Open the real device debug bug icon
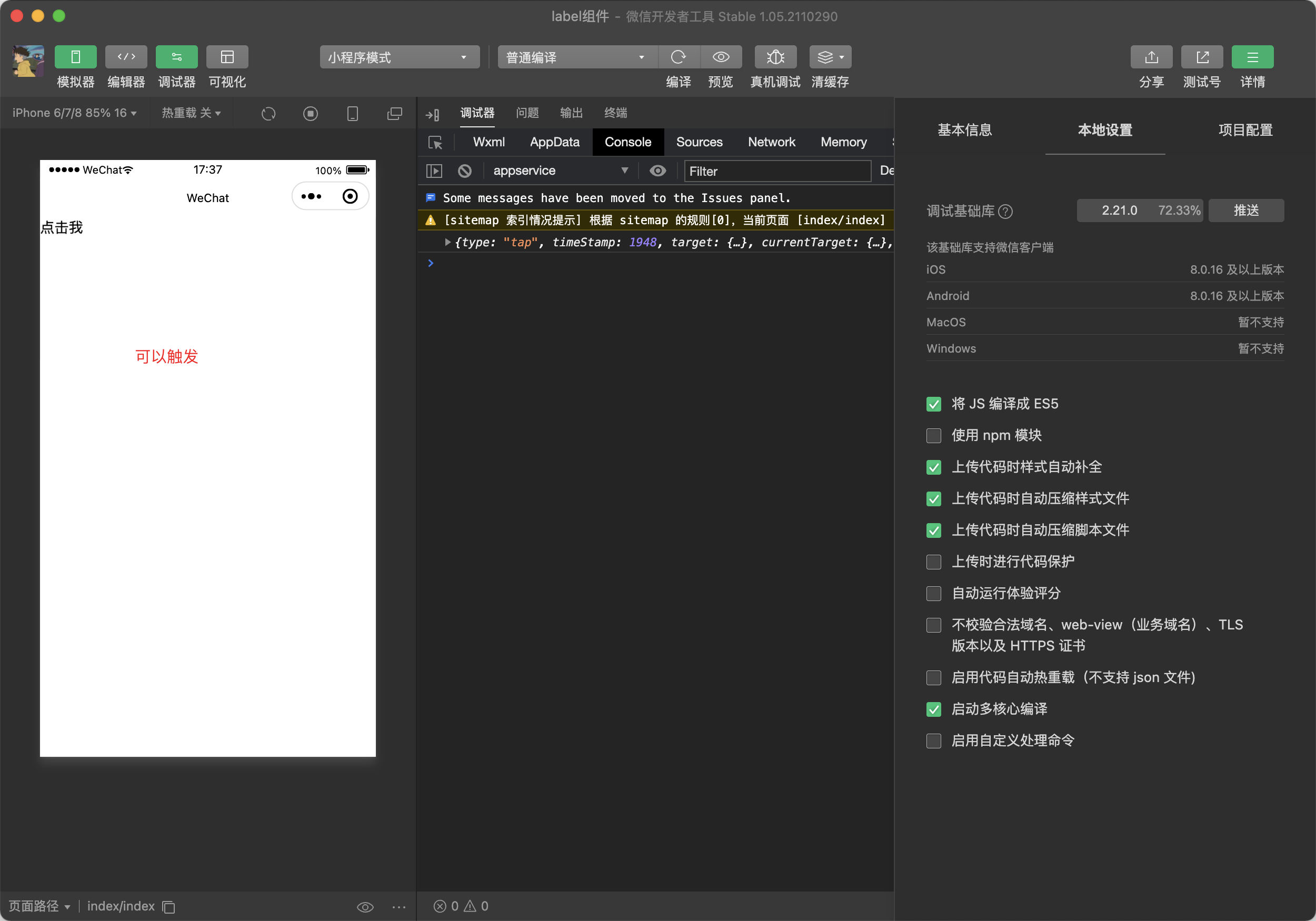 775,57
